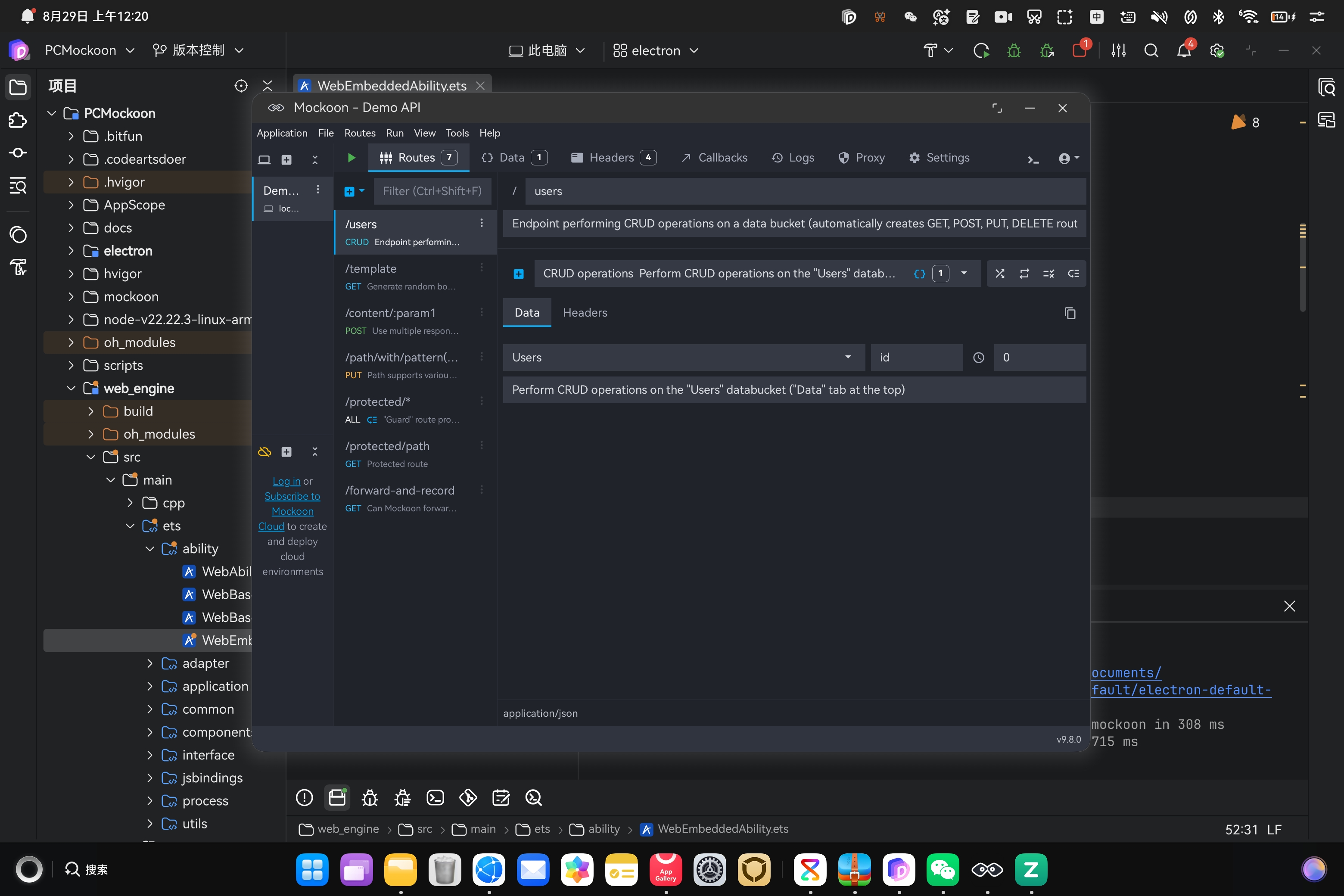Expand the .bitfun folder in the project tree
1344x896 pixels.
coord(71,136)
